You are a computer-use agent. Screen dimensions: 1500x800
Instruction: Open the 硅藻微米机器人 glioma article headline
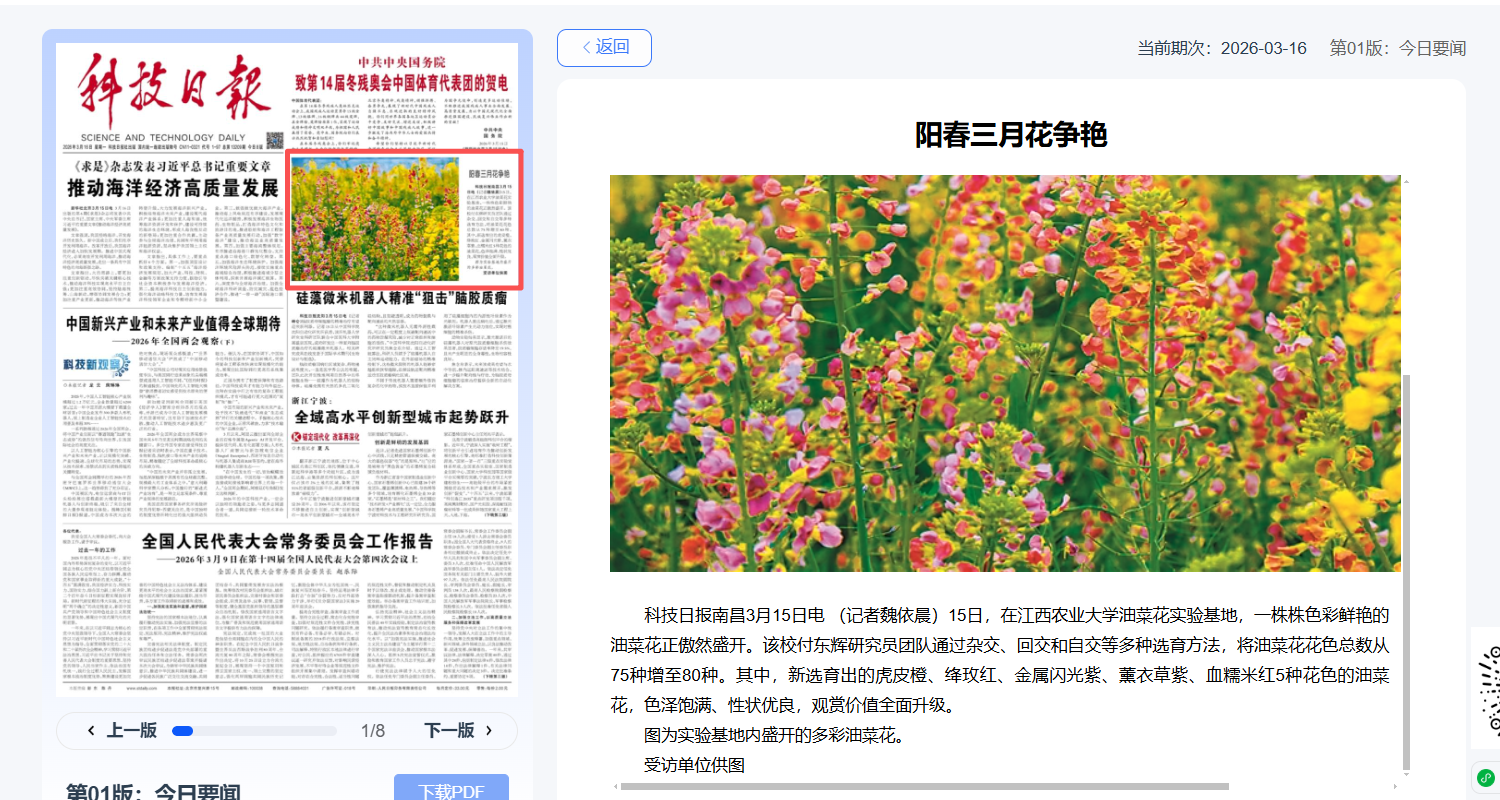(401, 299)
